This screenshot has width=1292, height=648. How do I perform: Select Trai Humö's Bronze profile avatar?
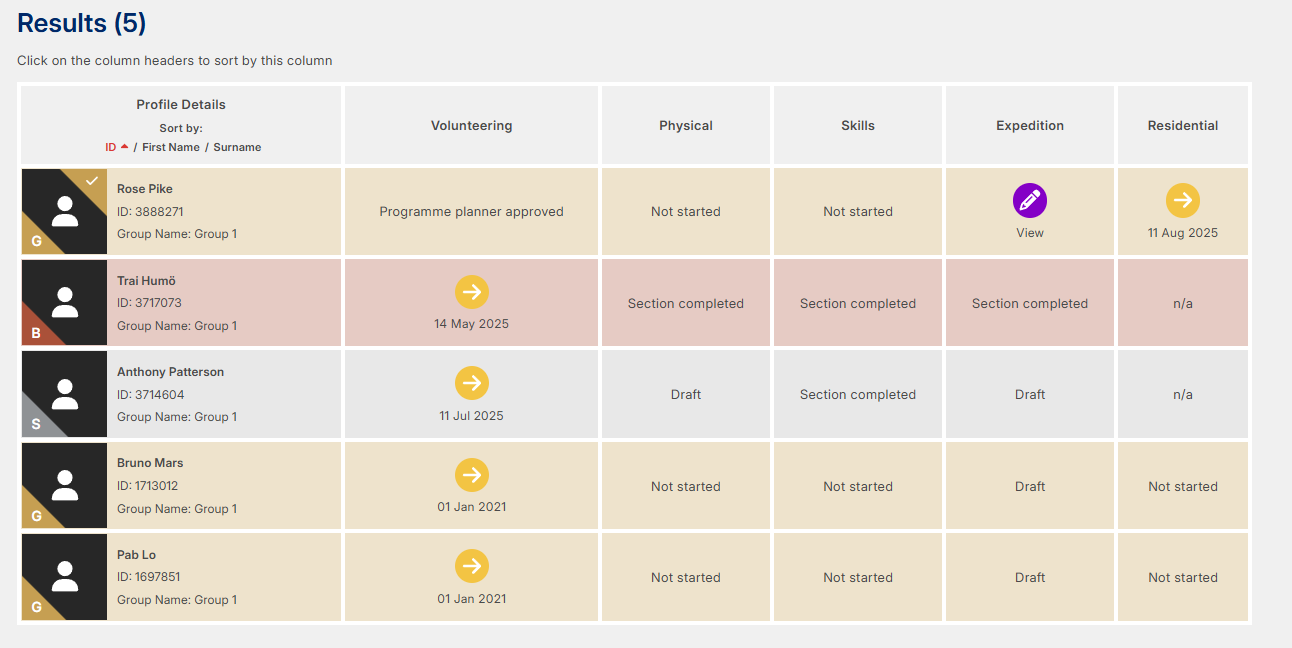[64, 303]
